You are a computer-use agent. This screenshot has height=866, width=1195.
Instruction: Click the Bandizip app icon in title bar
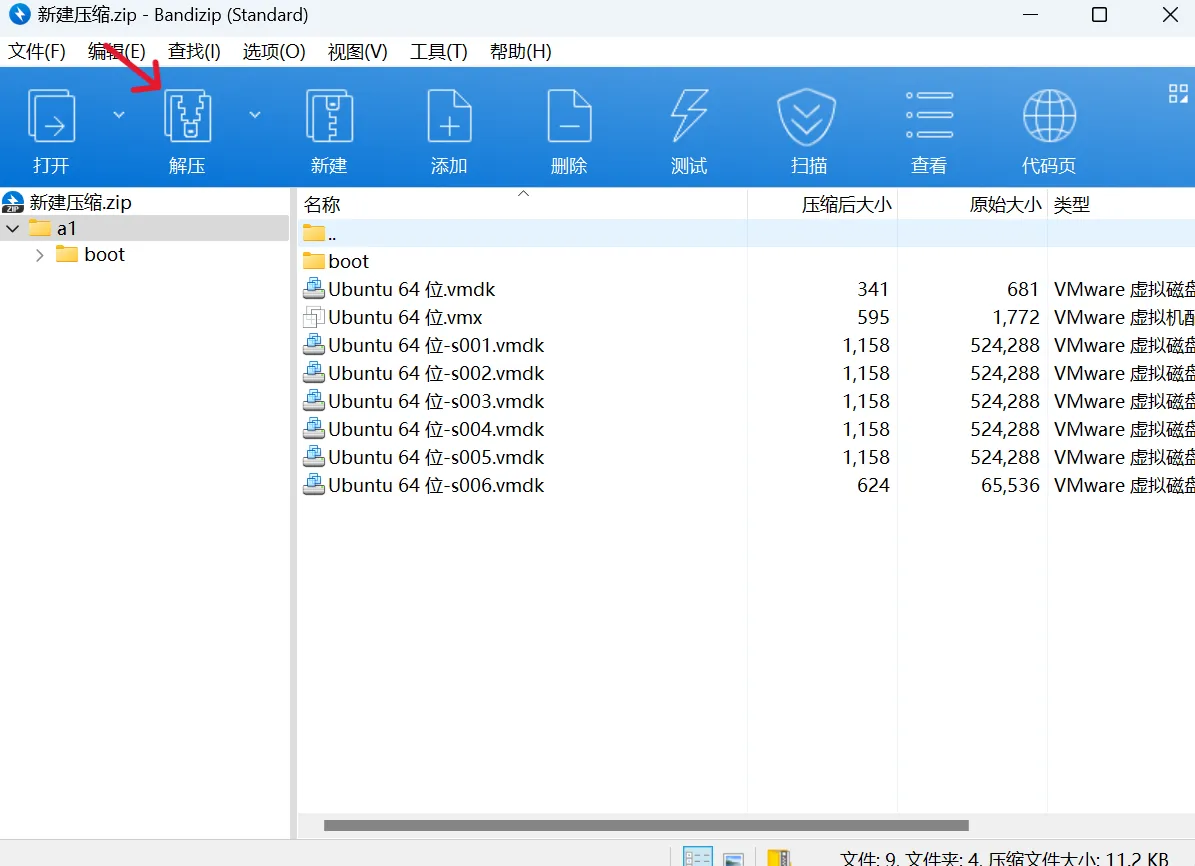click(18, 14)
